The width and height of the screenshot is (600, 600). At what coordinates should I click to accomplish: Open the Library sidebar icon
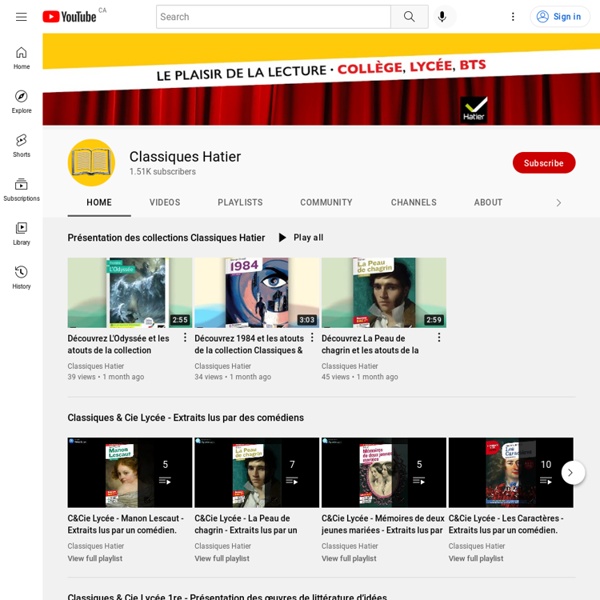21,234
